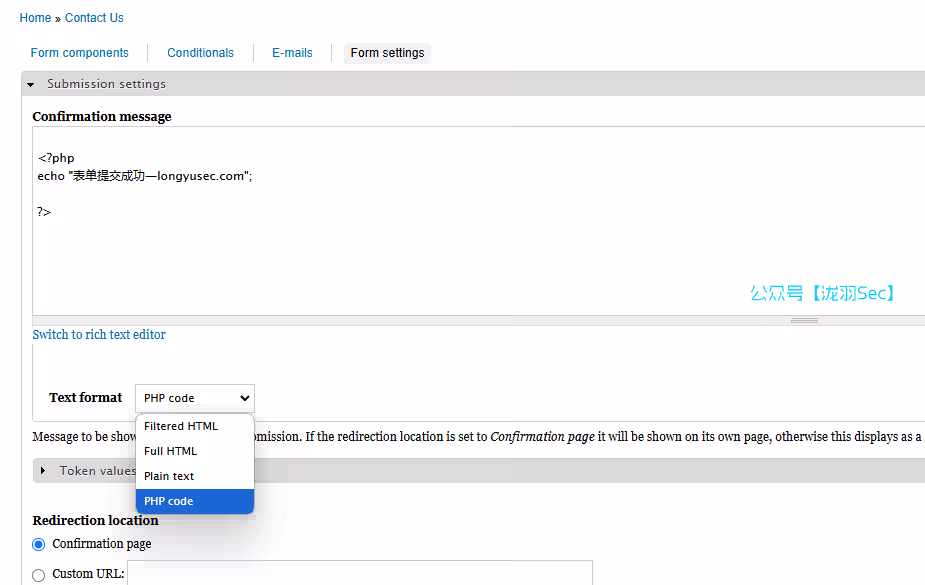Collapse the Submission settings triangle arrow
Viewport: 925px width, 585px height.
point(31,85)
